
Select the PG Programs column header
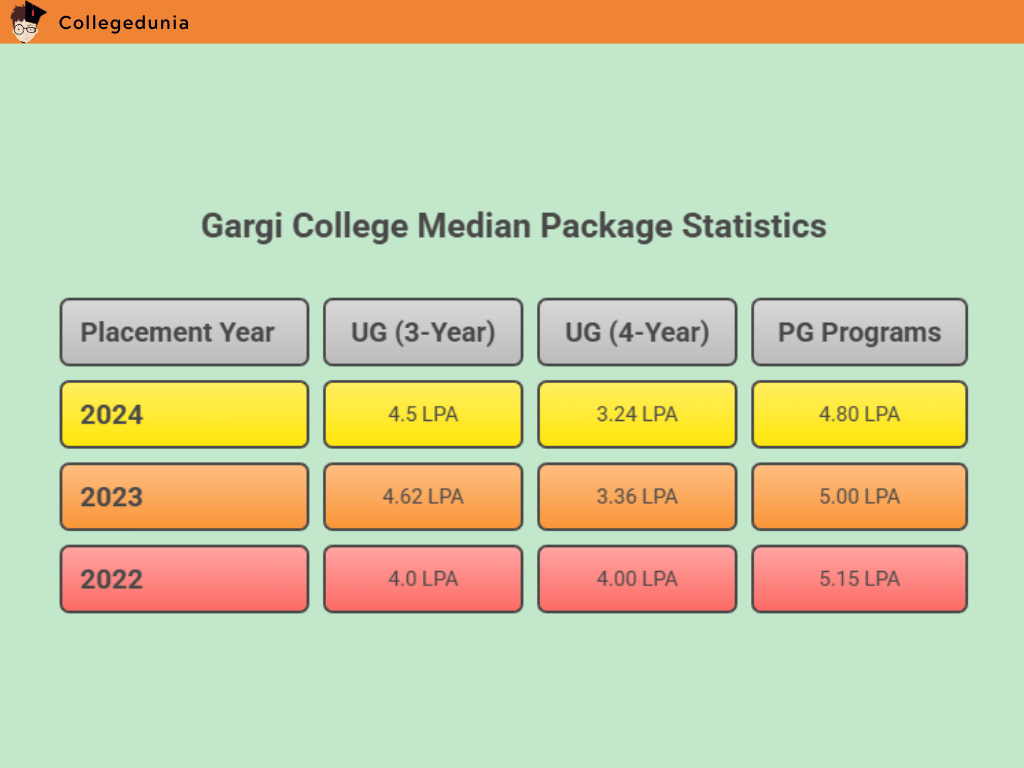click(x=859, y=332)
